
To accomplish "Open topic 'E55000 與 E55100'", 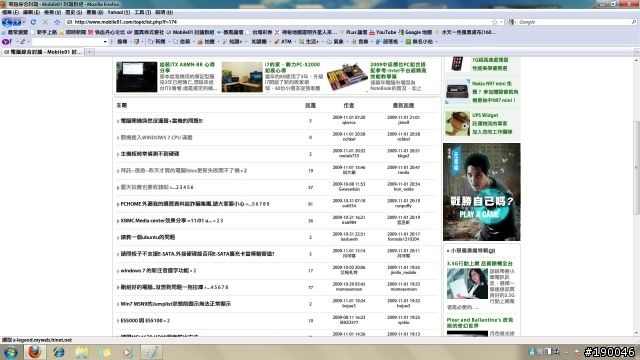I will click(142, 320).
